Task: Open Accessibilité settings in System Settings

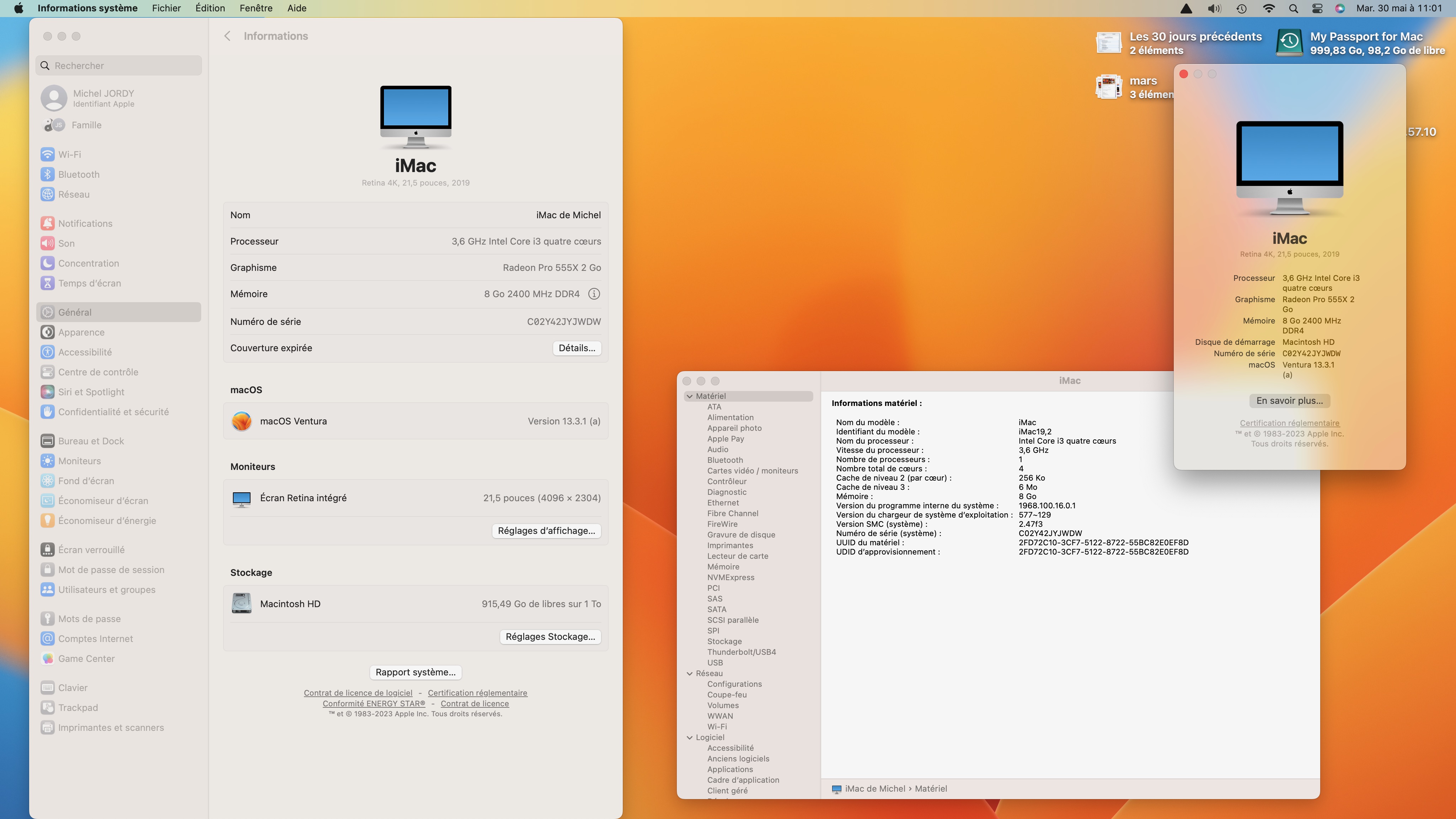Action: [x=85, y=352]
